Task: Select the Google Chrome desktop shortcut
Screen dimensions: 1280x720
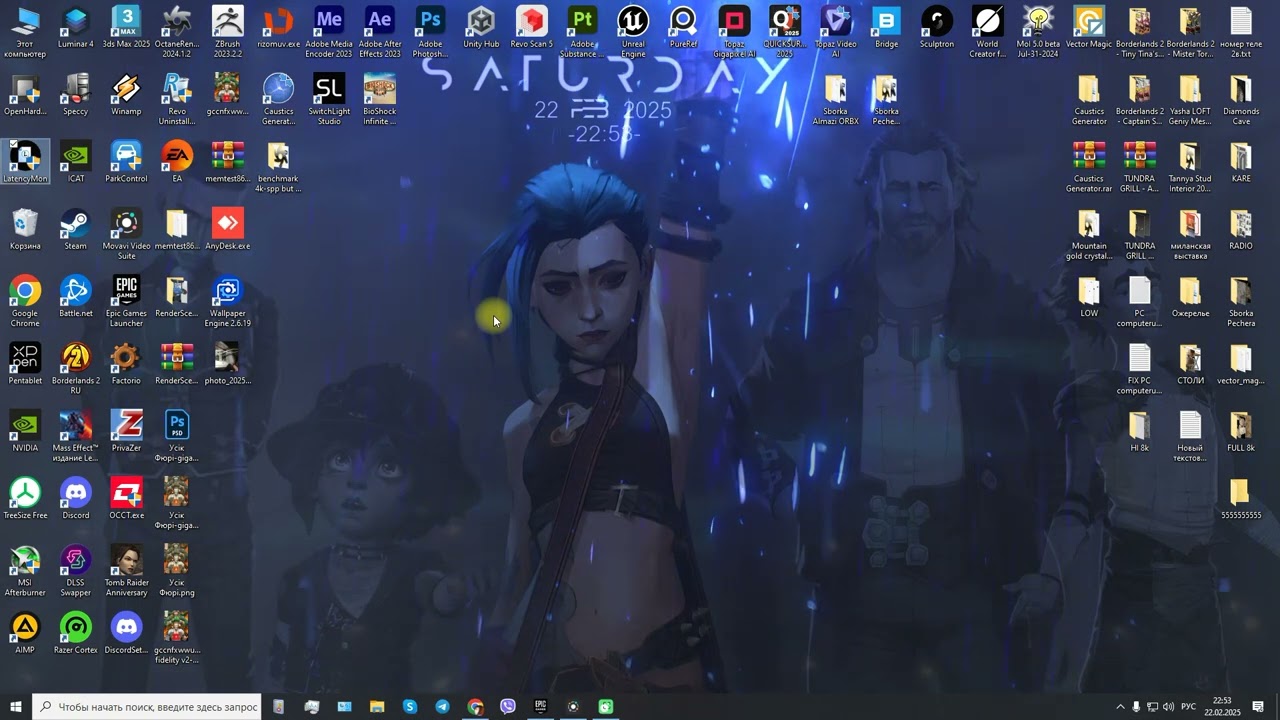Action: tap(25, 301)
